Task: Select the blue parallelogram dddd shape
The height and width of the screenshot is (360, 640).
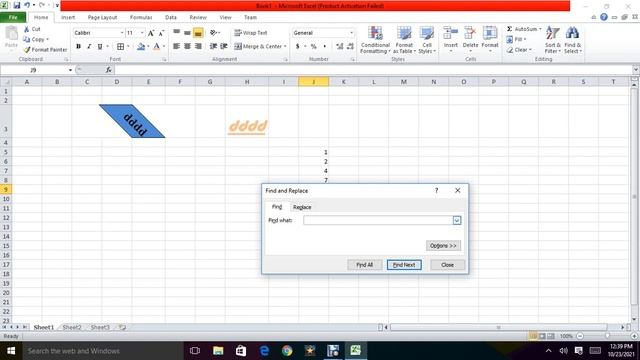Action: [132, 121]
